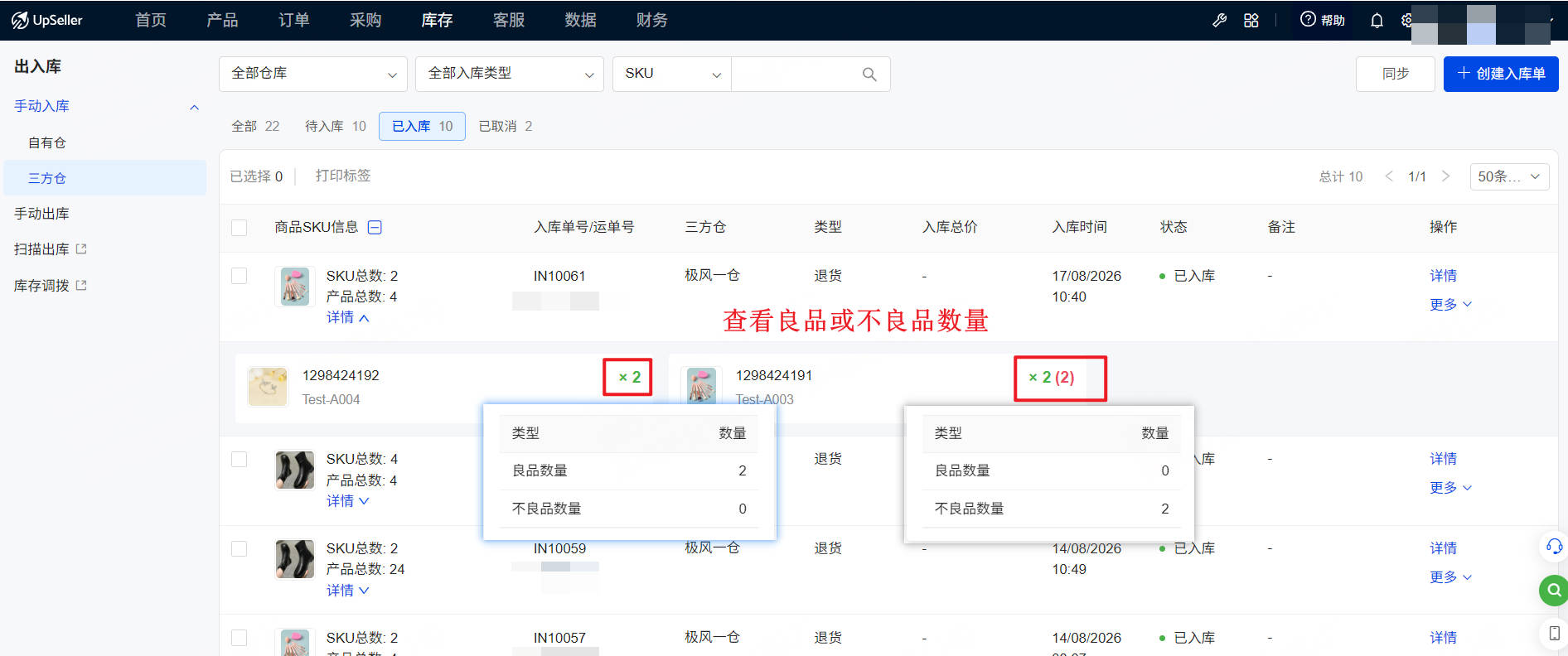1568x656 pixels.
Task: Expand 详情 under IN10059 SKU info
Action: pyautogui.click(x=348, y=591)
